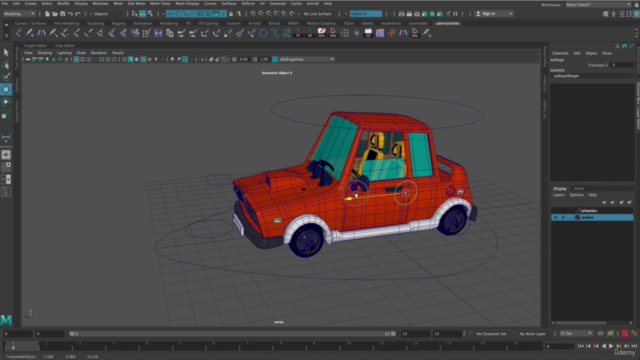Click the Open Scene folder icon

[55, 14]
